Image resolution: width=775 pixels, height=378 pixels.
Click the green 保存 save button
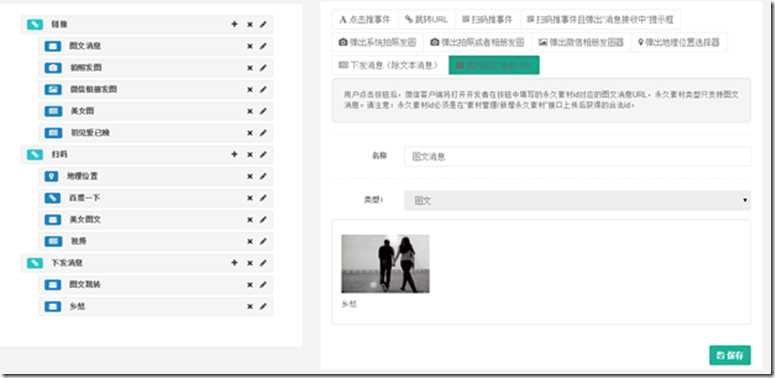[730, 355]
